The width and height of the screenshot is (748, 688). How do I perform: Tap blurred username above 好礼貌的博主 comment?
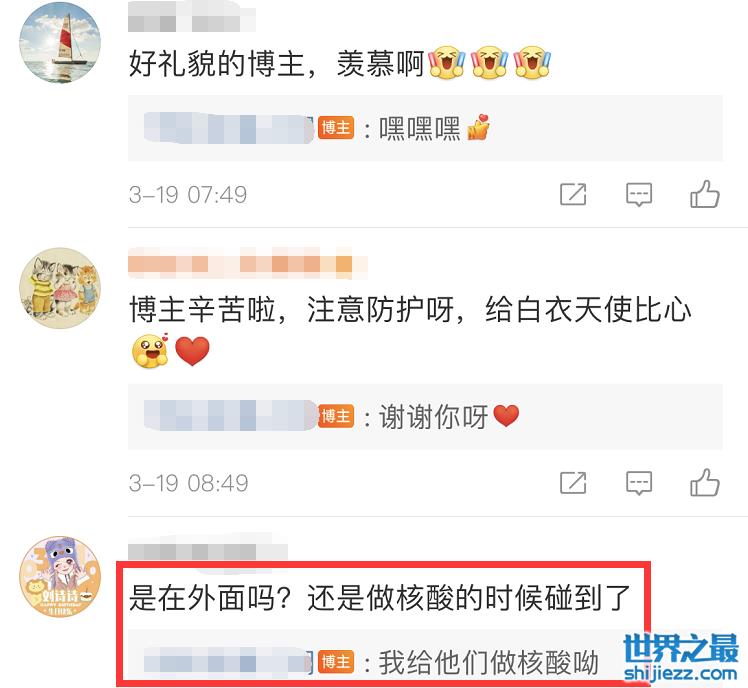(x=192, y=19)
